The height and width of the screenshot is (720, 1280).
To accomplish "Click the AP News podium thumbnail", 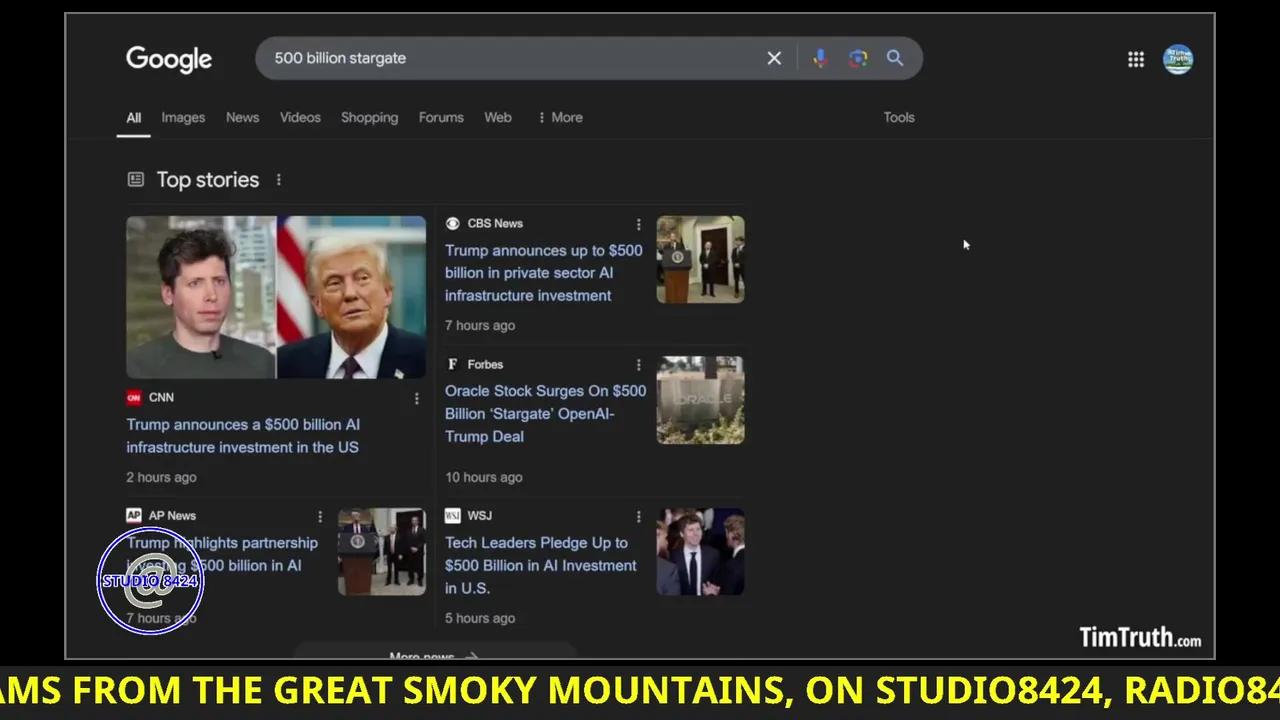I will (x=381, y=551).
